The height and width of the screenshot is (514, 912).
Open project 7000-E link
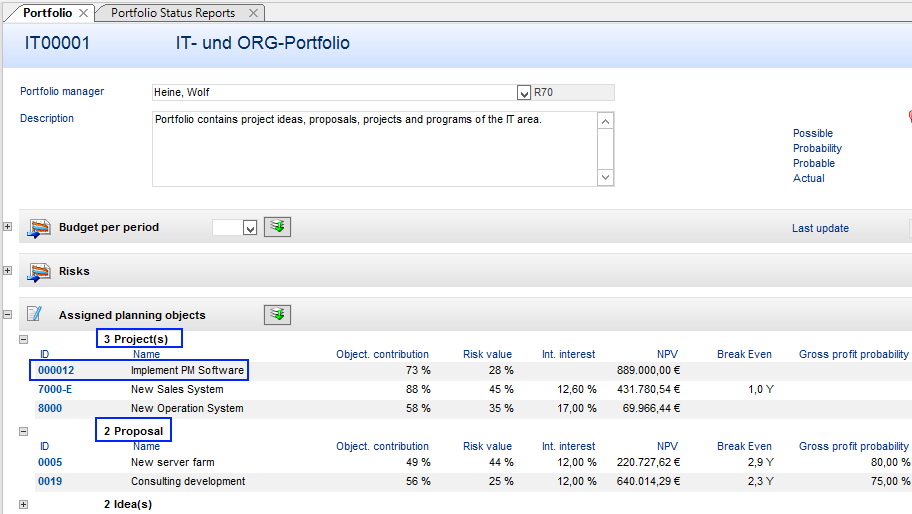pyautogui.click(x=55, y=390)
